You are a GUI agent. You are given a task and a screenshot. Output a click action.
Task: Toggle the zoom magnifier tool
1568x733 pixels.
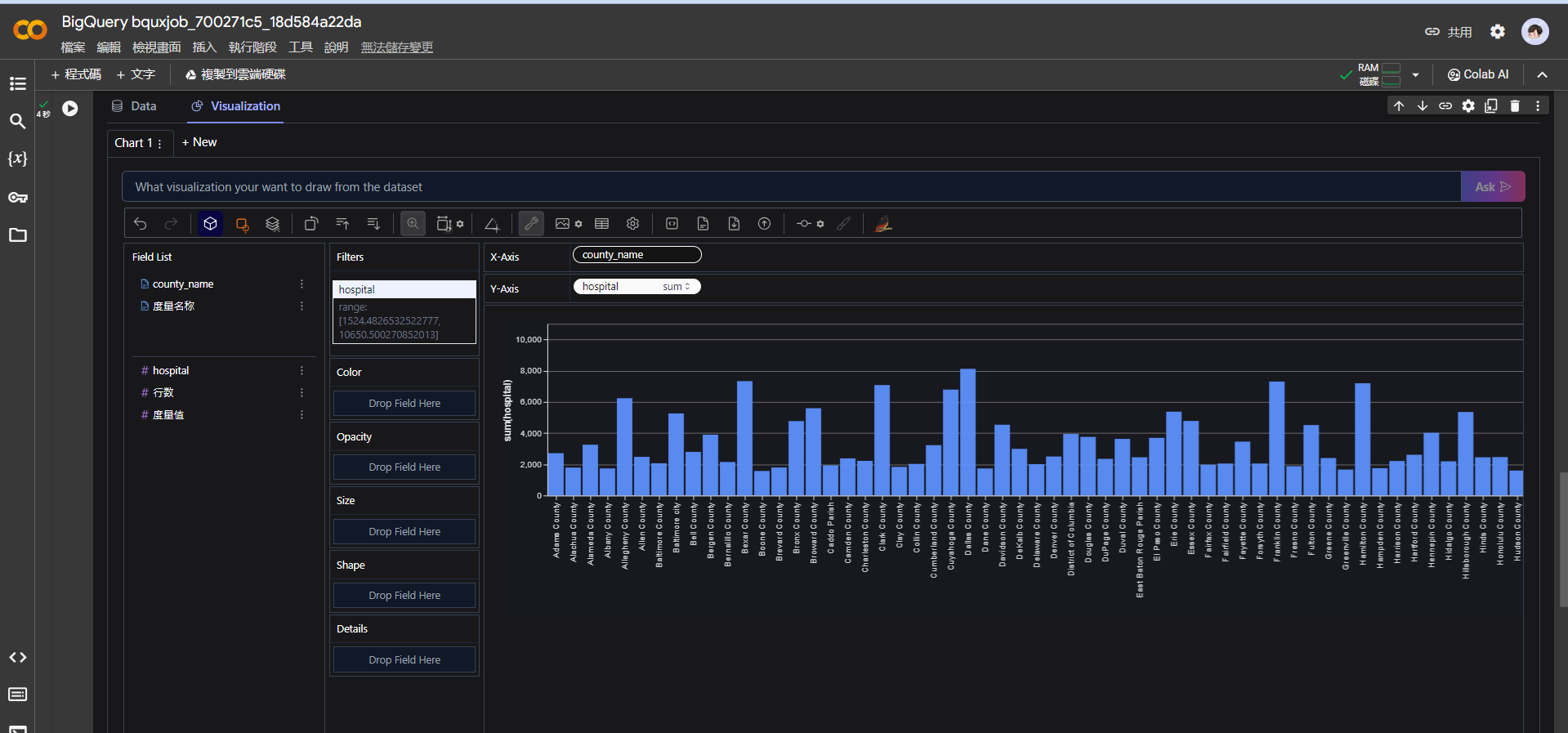click(413, 224)
